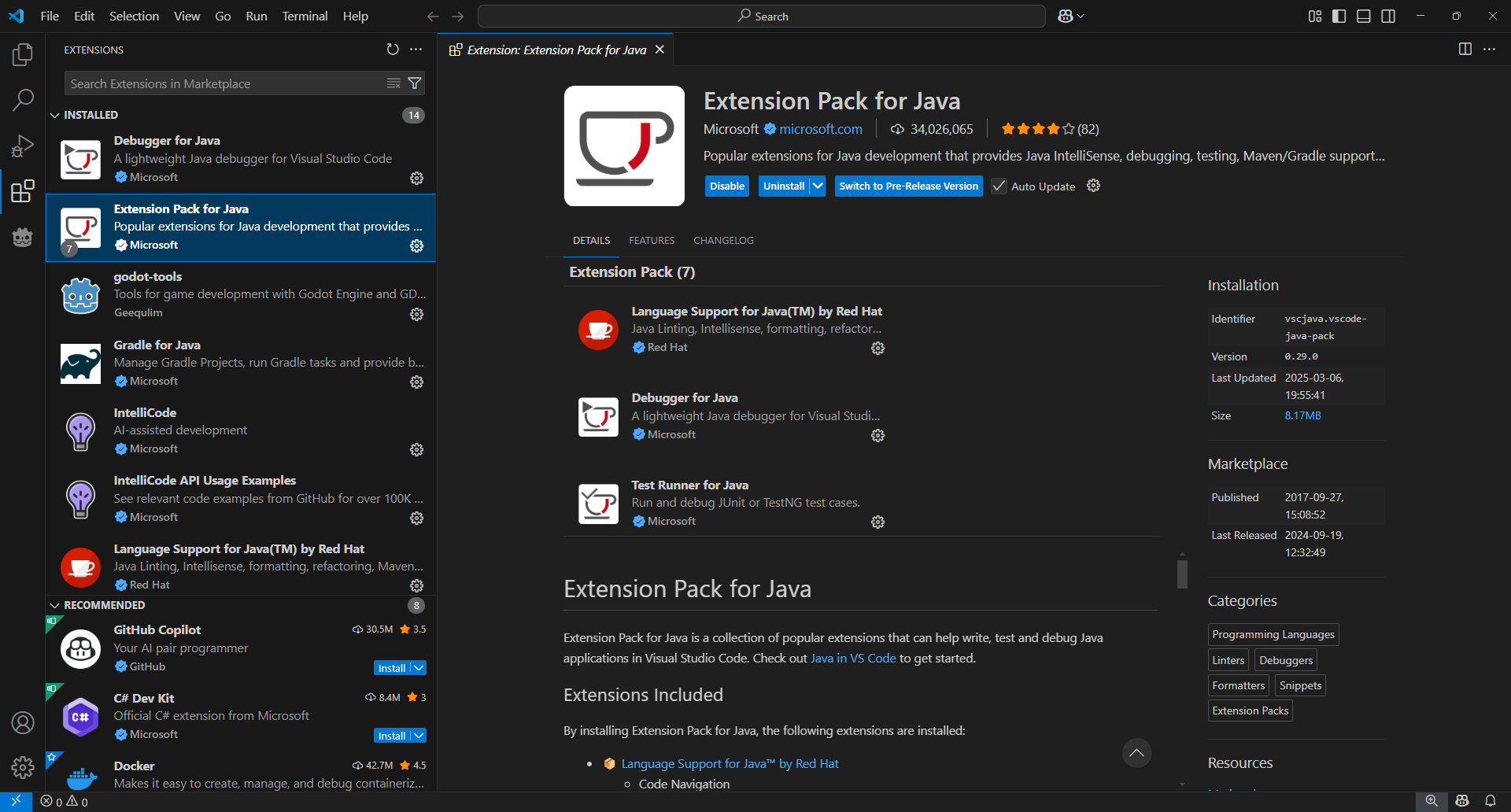Open the Accounts icon in activity bar
The image size is (1511, 812).
click(x=23, y=722)
